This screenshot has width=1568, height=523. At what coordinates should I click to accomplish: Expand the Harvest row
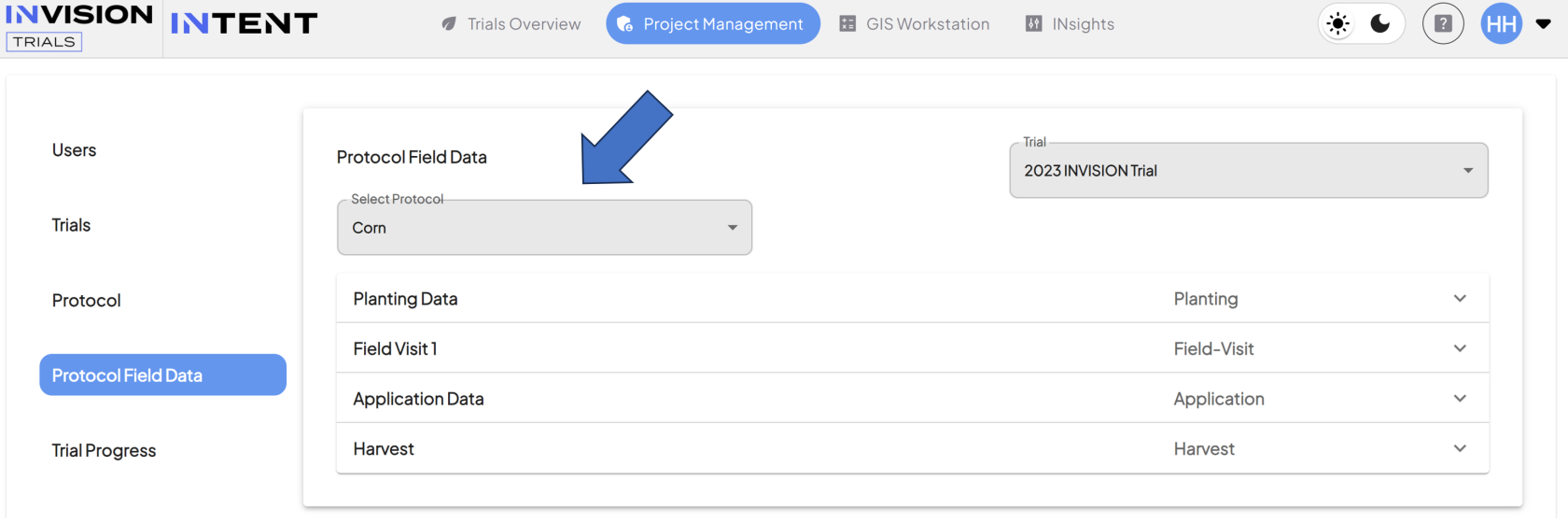click(1460, 449)
